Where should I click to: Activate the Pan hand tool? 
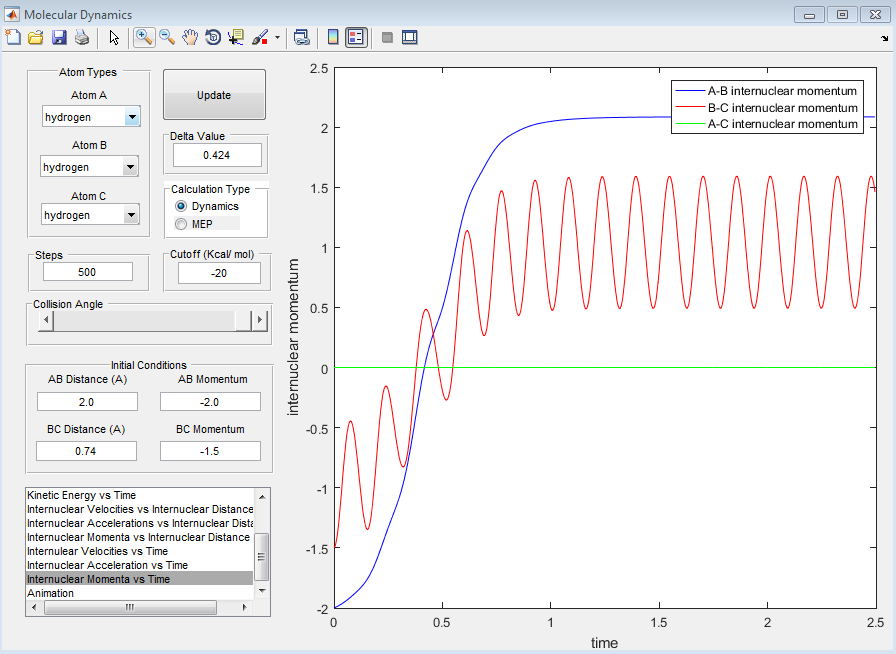point(190,37)
